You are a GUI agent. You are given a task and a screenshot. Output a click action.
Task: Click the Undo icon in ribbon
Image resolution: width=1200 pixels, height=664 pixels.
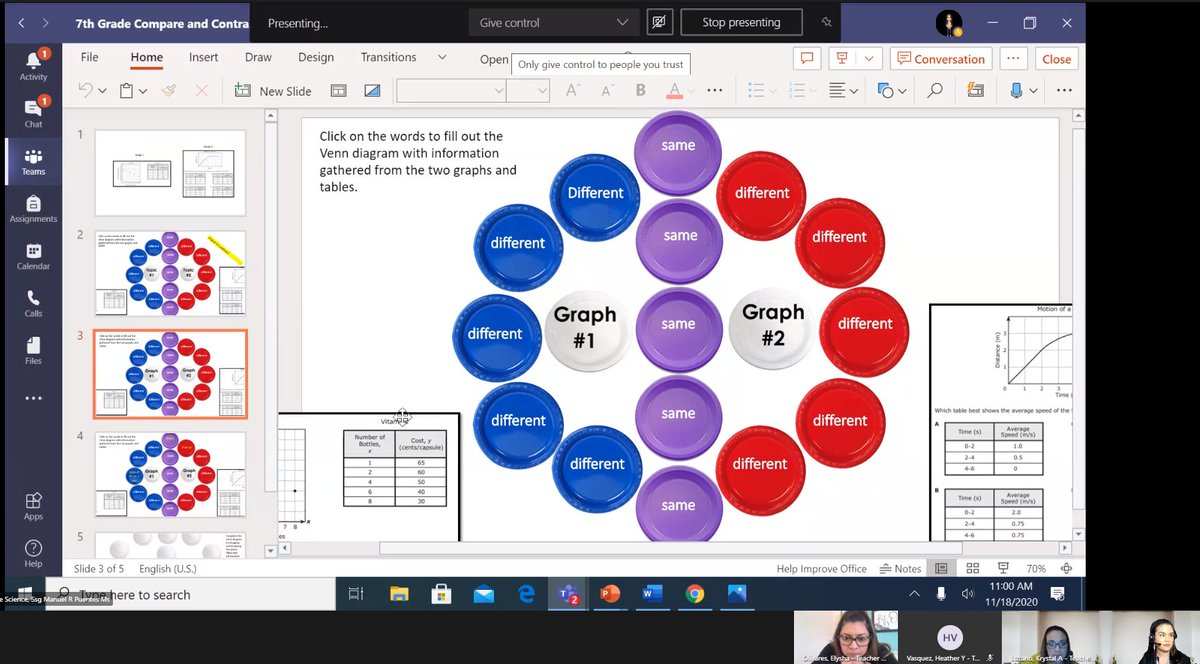coord(85,91)
